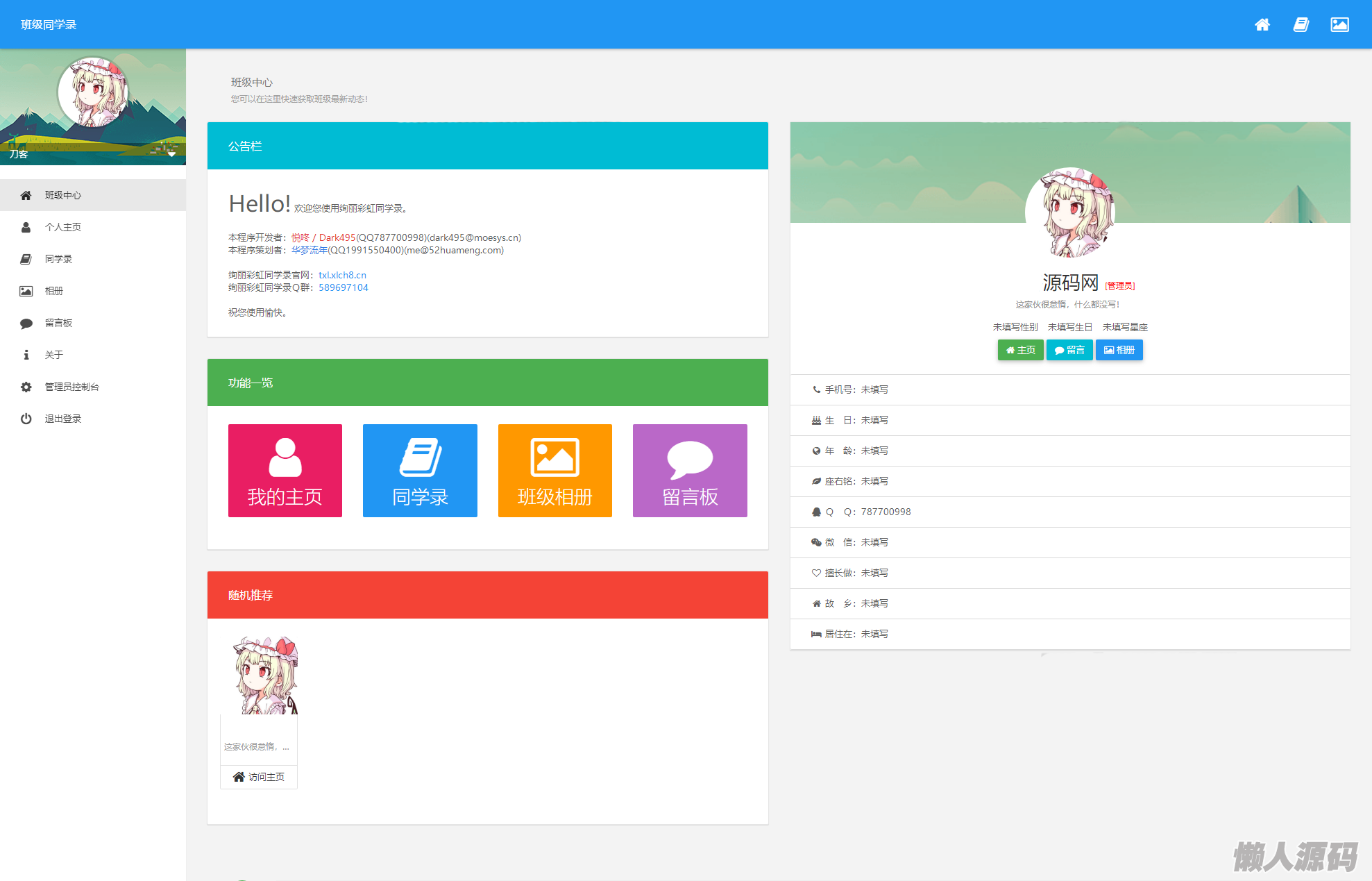Open the pink 我的主页 tile

pyautogui.click(x=285, y=470)
